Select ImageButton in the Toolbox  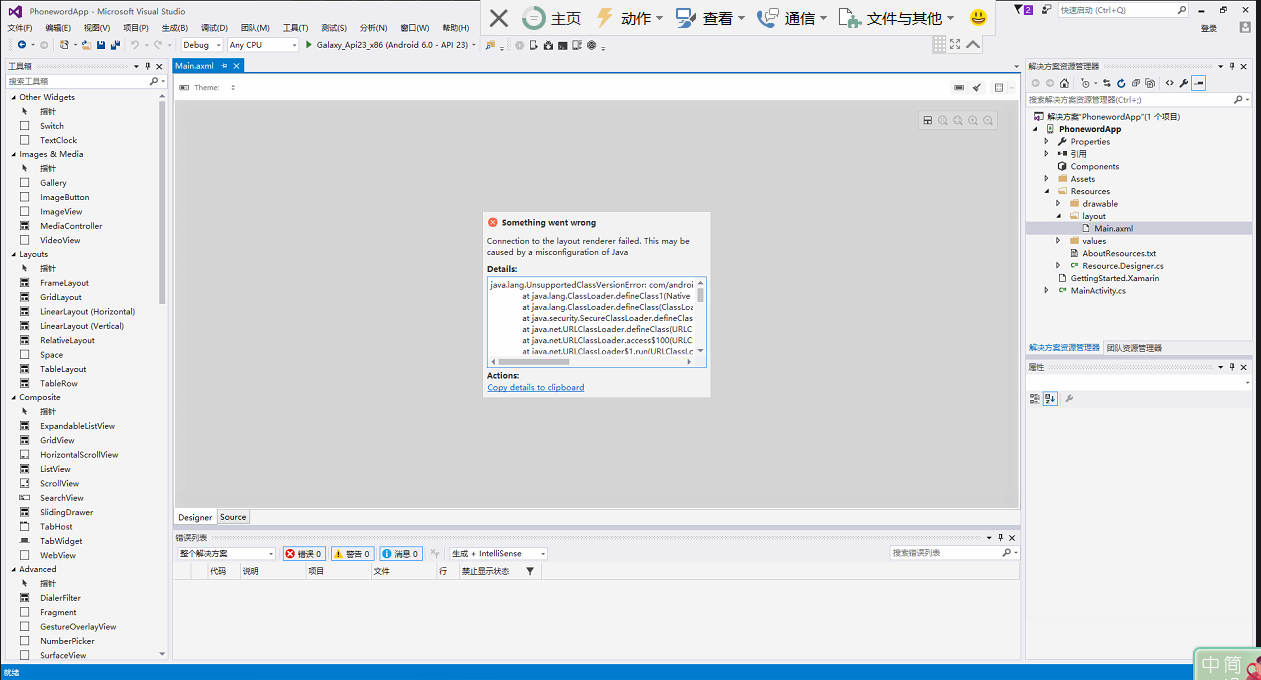[x=64, y=197]
